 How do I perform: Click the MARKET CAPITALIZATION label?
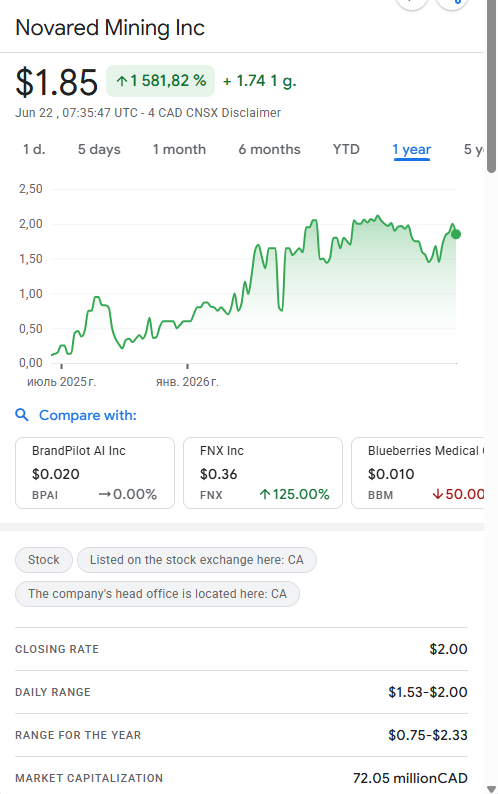click(89, 778)
